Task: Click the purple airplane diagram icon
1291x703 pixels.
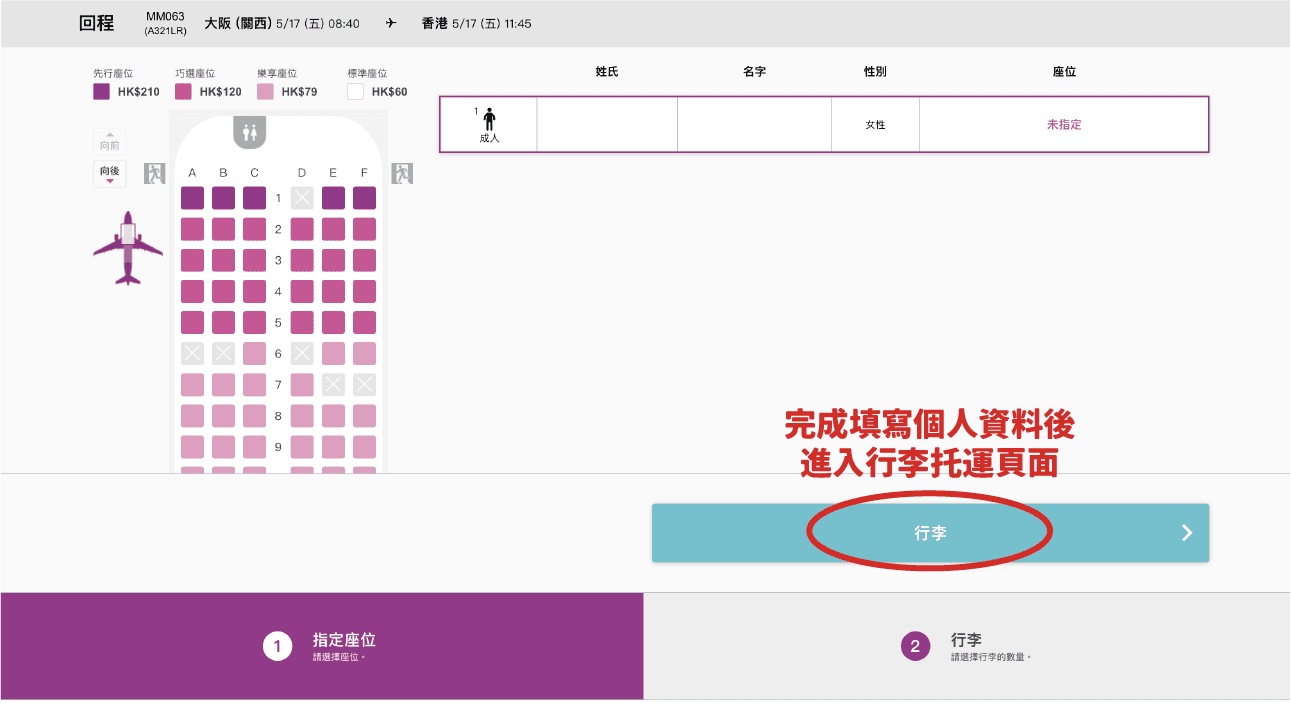Action: (128, 248)
